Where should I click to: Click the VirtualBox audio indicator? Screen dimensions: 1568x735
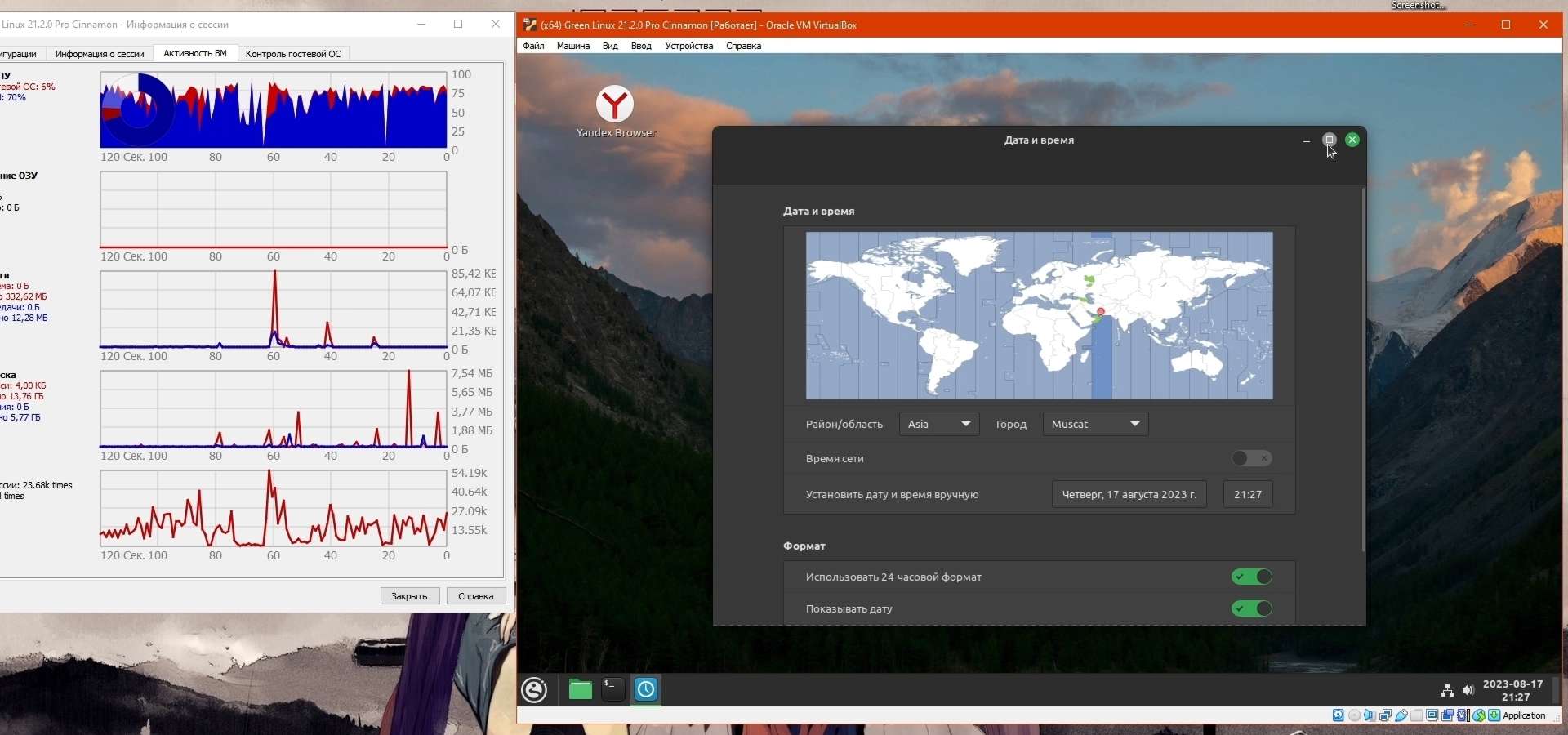click(x=1370, y=715)
